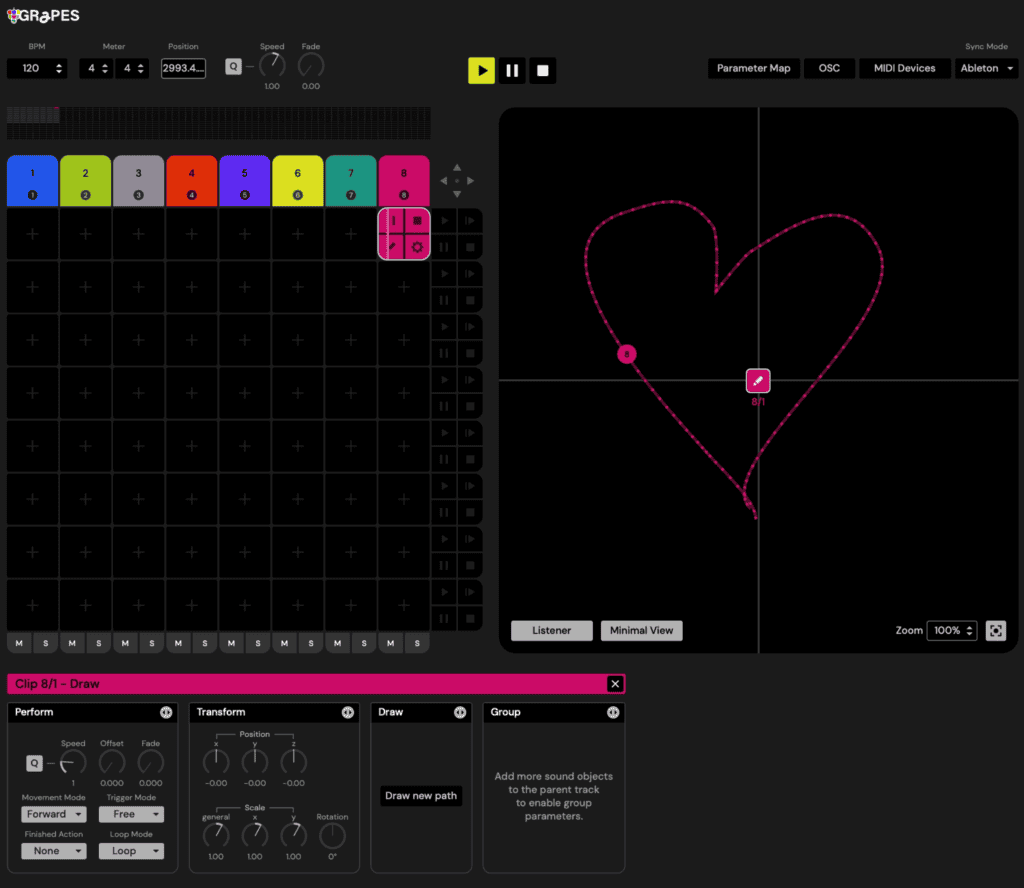The image size is (1024, 888).
Task: Click the Offset knob in Perform
Action: tap(112, 763)
